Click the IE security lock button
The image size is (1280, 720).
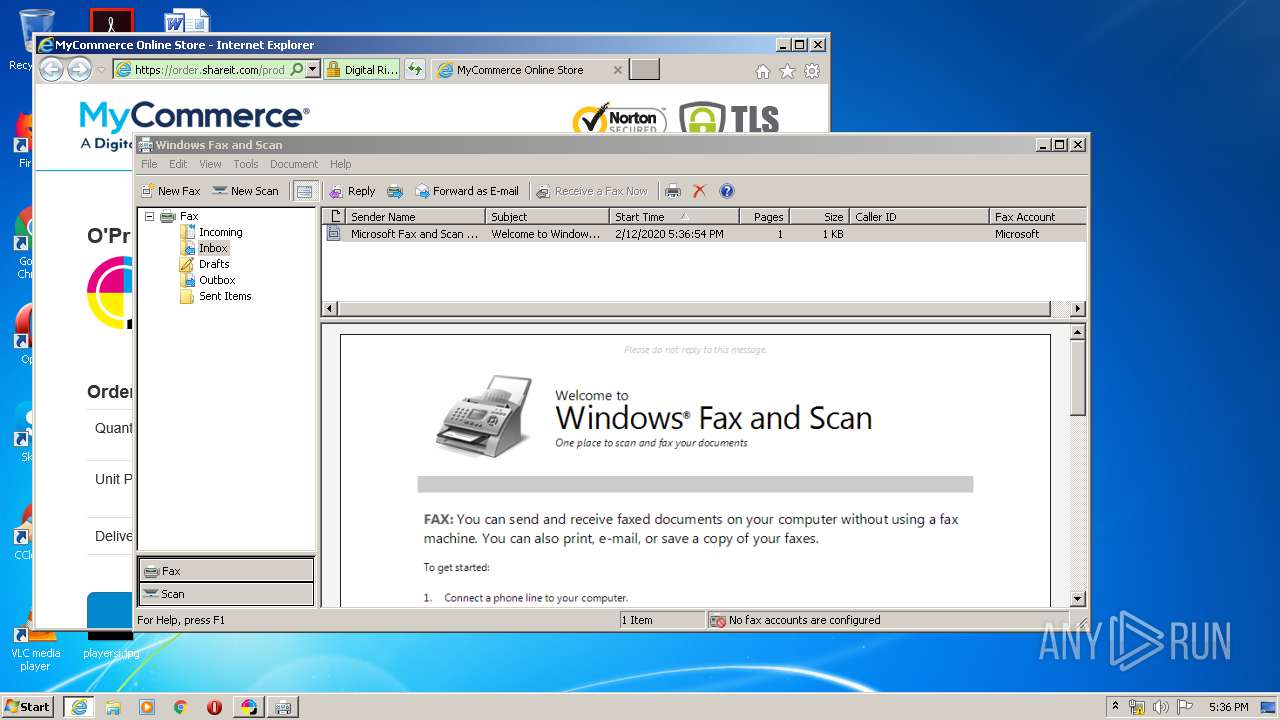[x=362, y=70]
